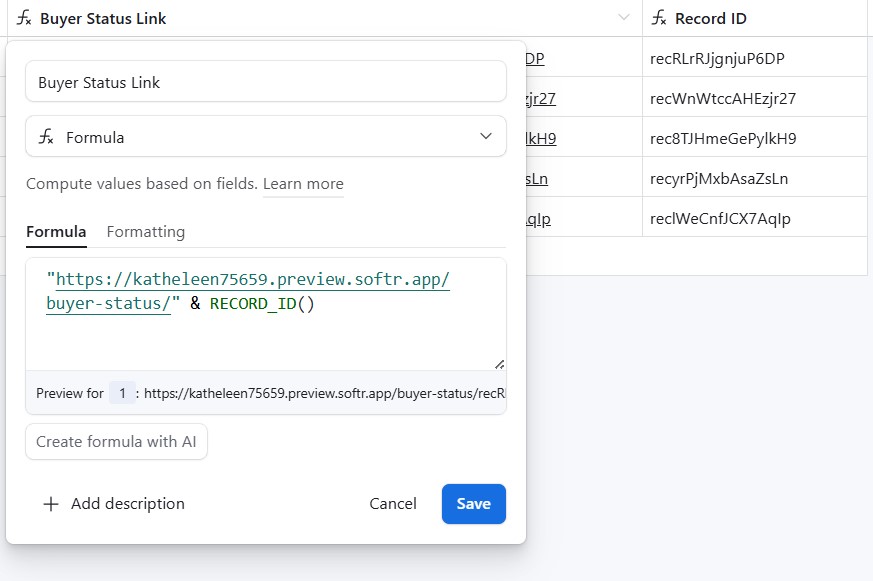The width and height of the screenshot is (873, 581).
Task: Select cell rec8TJHmeGePylkH9
Action: (x=754, y=139)
